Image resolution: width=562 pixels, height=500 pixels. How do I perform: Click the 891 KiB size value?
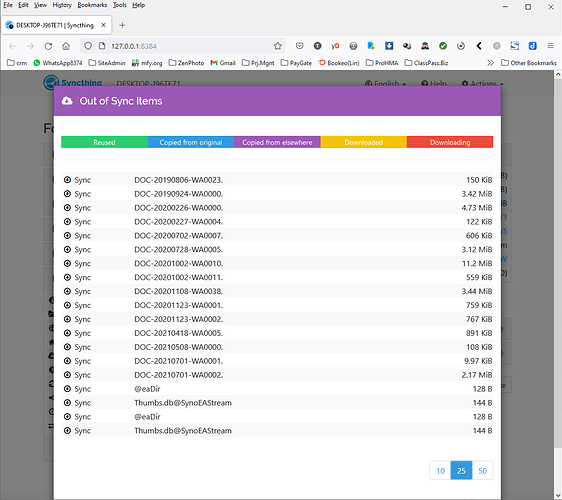(479, 333)
